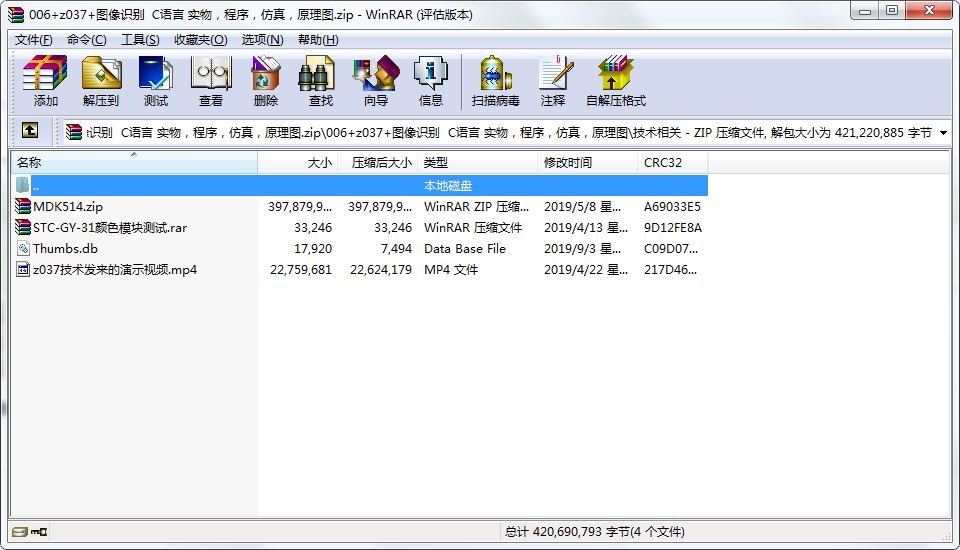Open the Favorites (收藏夹) menu
This screenshot has height=550, width=960.
pos(201,40)
